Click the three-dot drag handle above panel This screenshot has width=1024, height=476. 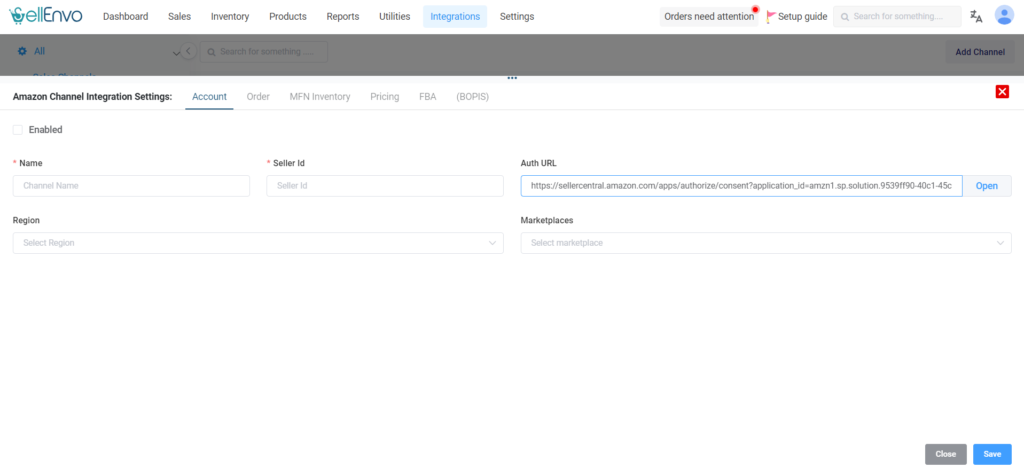click(511, 77)
